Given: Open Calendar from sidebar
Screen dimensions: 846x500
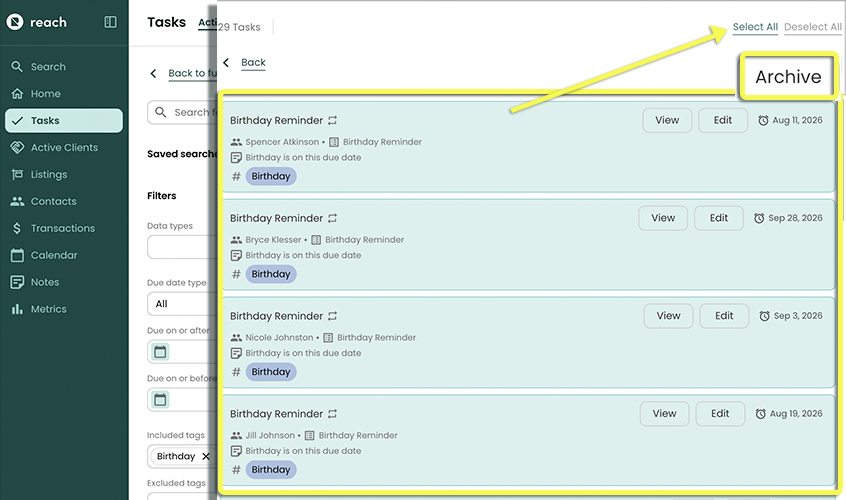Looking at the screenshot, I should click(53, 256).
